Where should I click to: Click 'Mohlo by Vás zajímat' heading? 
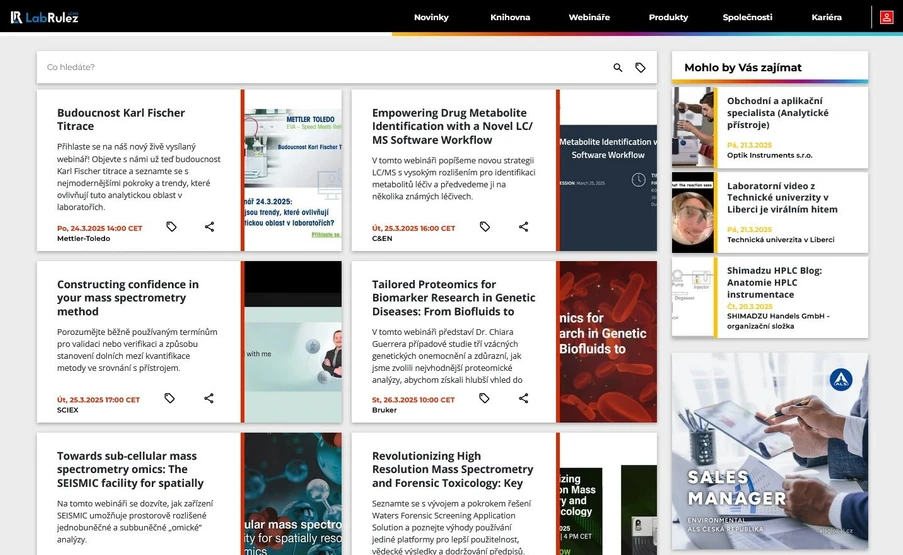[x=743, y=67]
